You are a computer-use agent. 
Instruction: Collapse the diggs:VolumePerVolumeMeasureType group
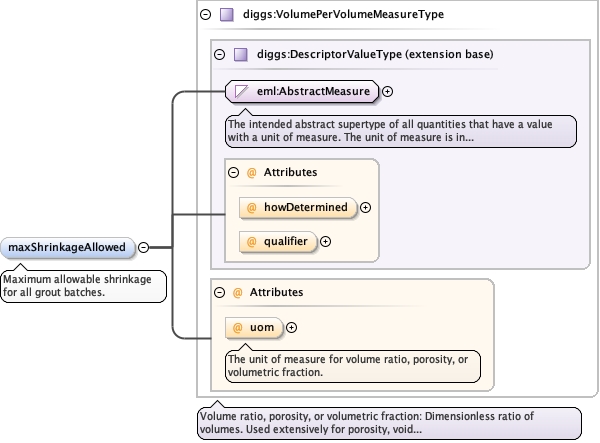205,15
